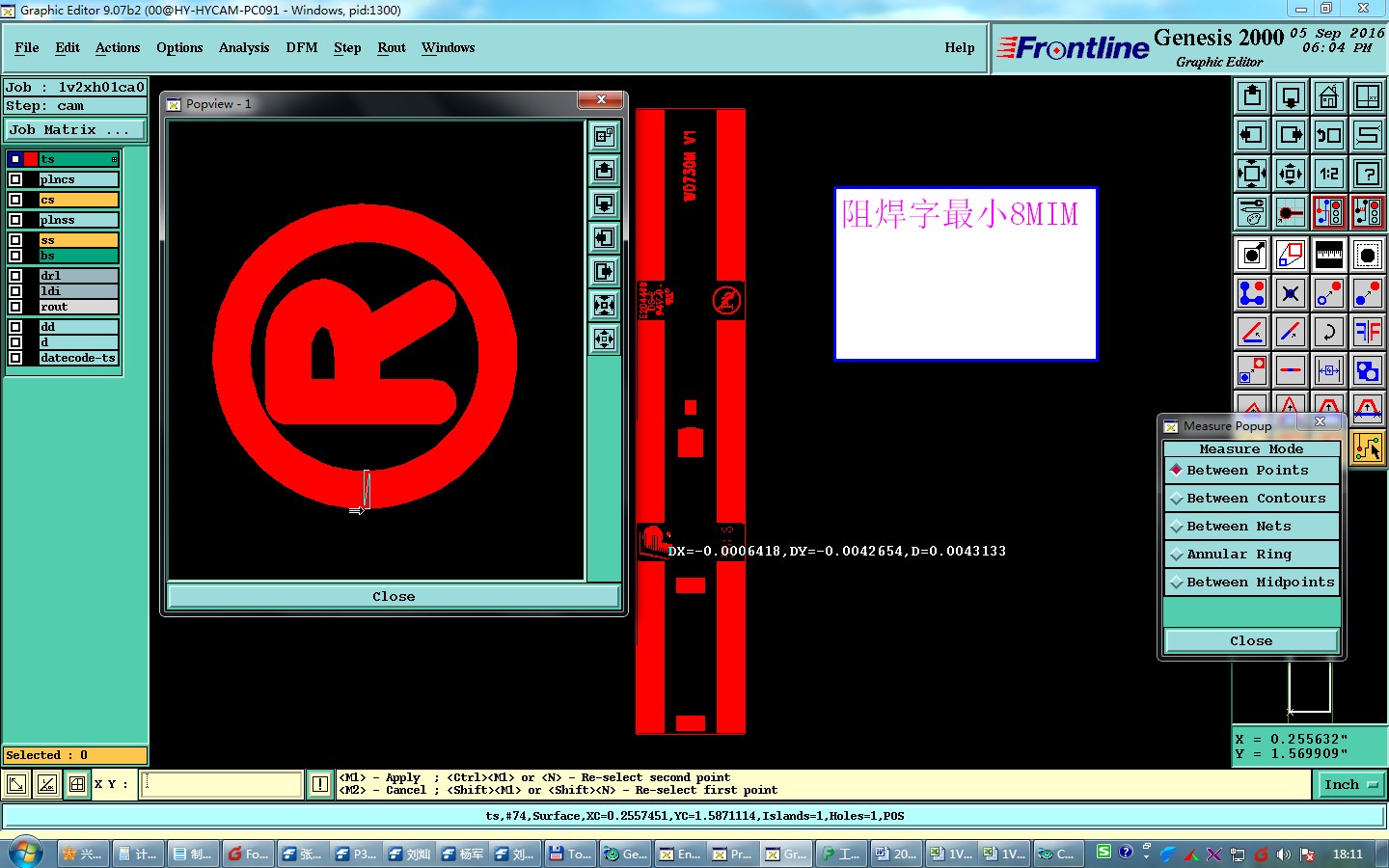Click the Windows Start button
Screen dimensions: 1389x868
(26, 854)
